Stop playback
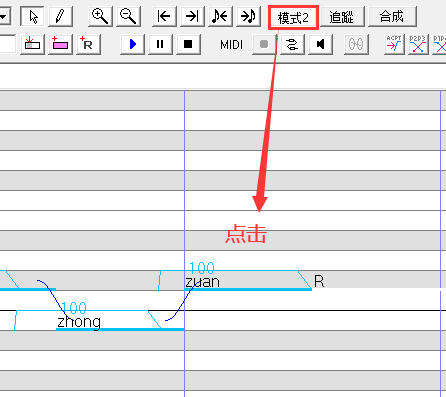The width and height of the screenshot is (446, 397). (x=188, y=44)
